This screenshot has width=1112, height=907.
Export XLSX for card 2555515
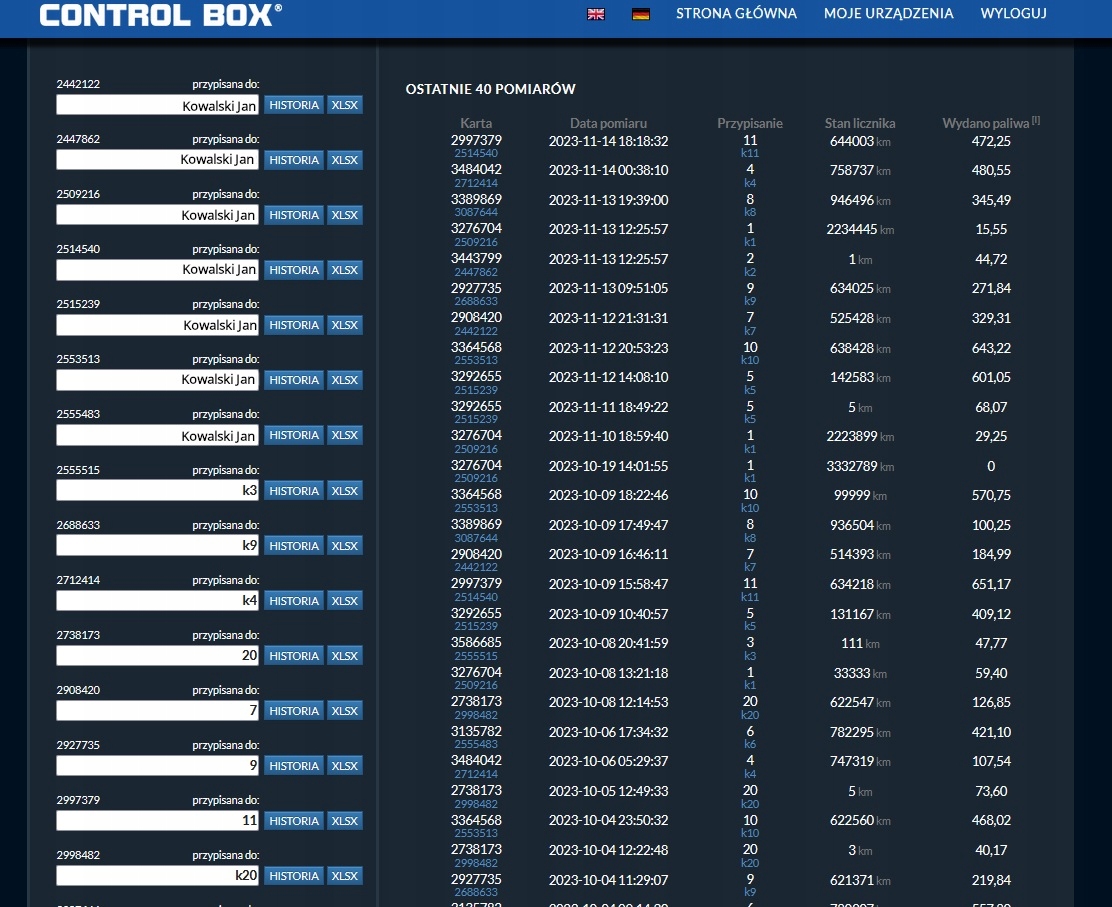pyautogui.click(x=345, y=491)
